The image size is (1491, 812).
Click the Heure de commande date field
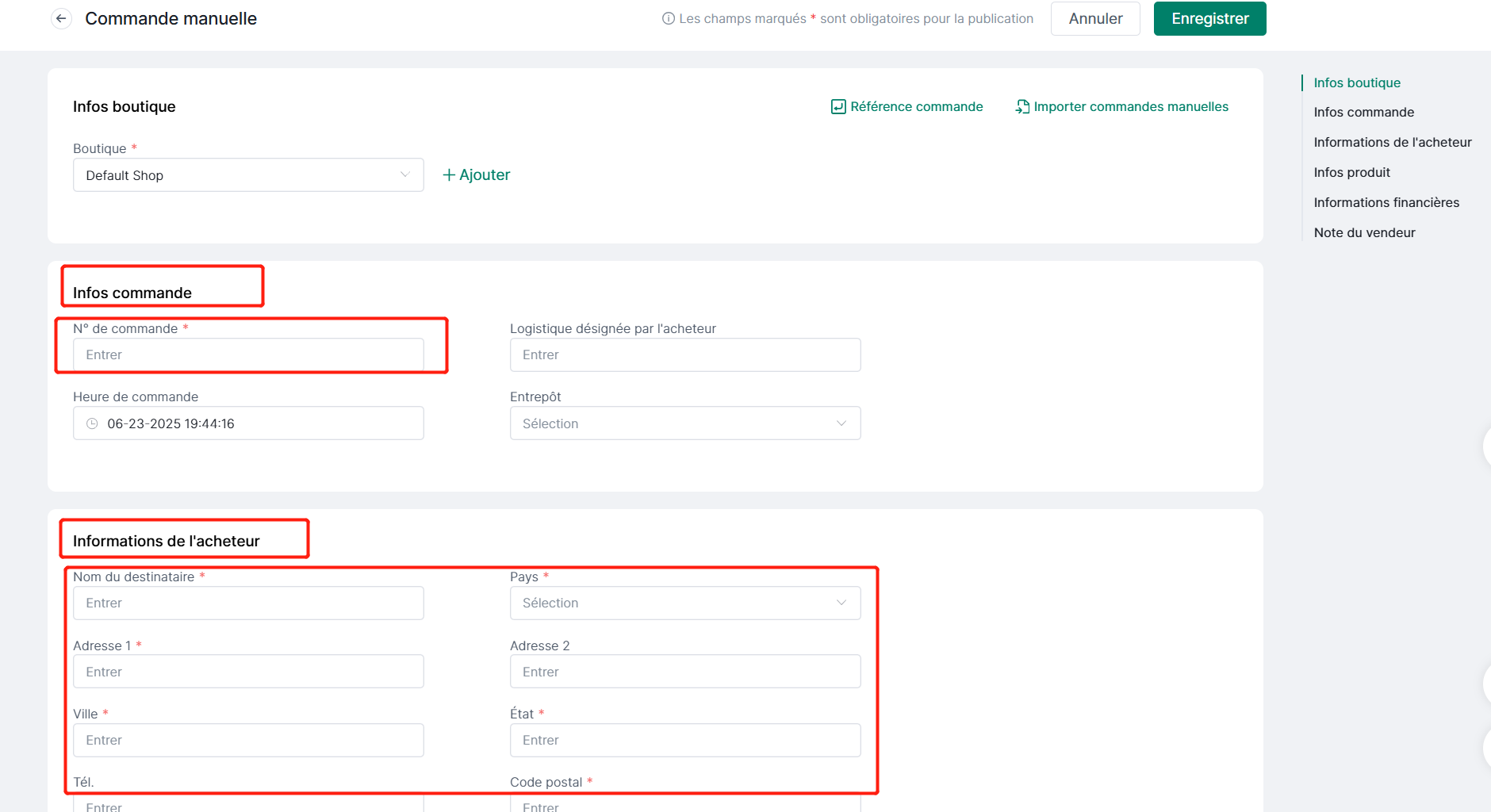click(248, 423)
